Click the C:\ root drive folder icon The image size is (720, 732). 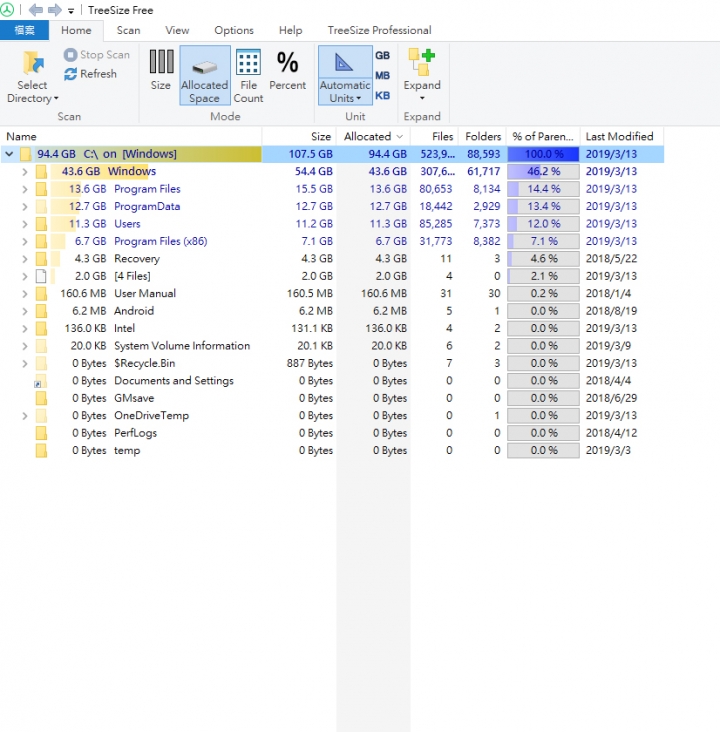[26, 154]
